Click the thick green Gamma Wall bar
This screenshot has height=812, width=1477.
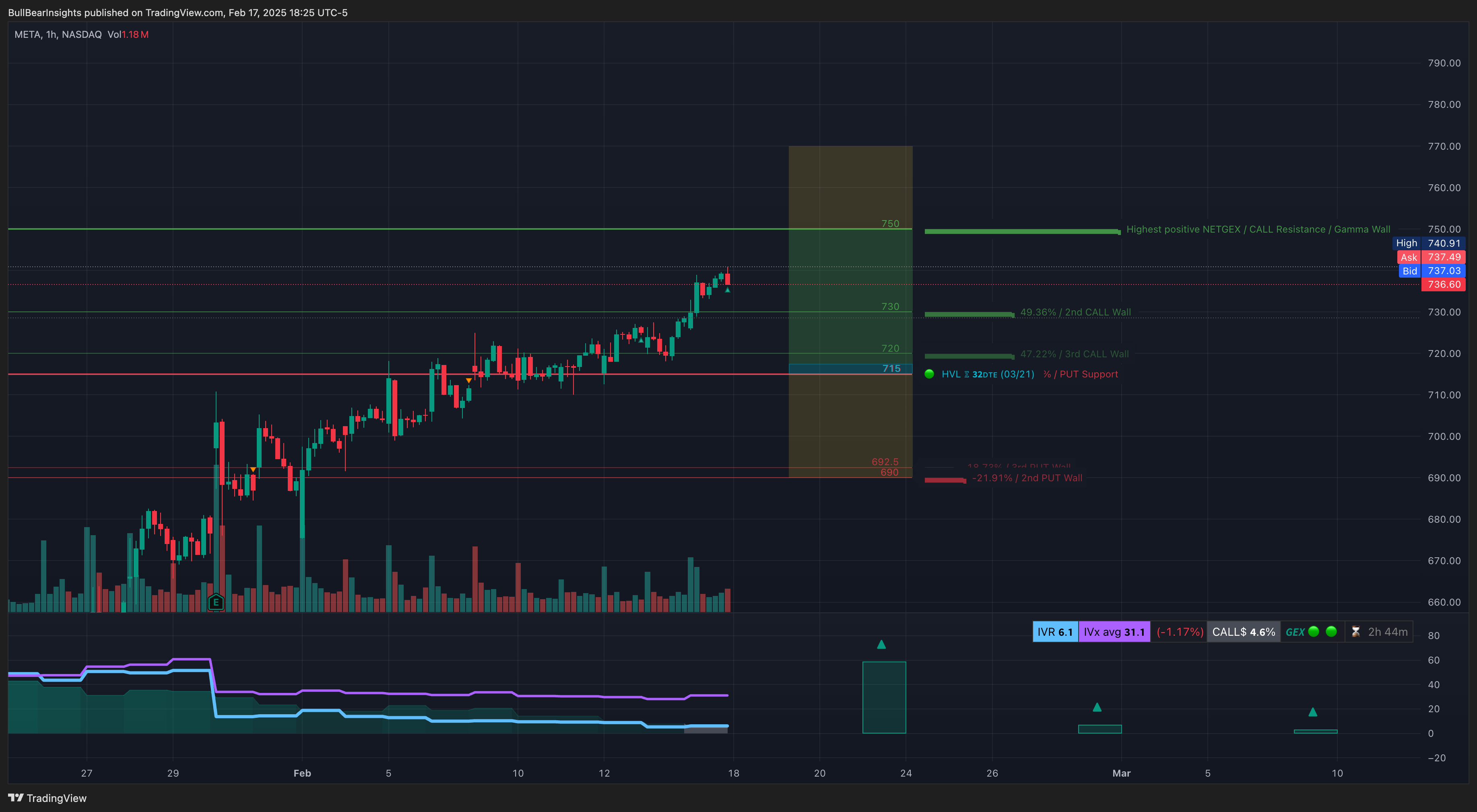click(1022, 231)
